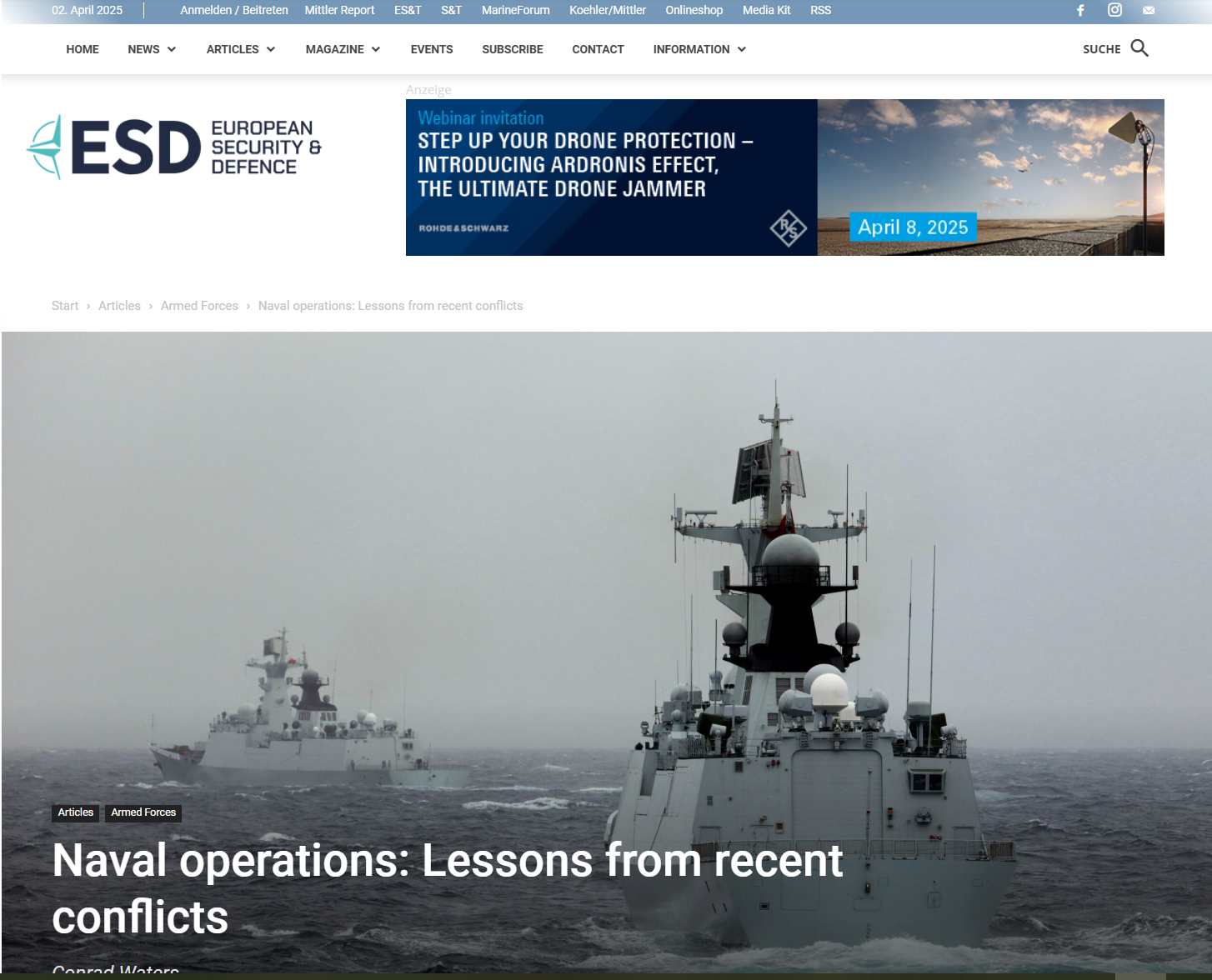Screen dimensions: 1212x980
Task: Click the ESD European Security & Defence logo
Action: coord(174,147)
